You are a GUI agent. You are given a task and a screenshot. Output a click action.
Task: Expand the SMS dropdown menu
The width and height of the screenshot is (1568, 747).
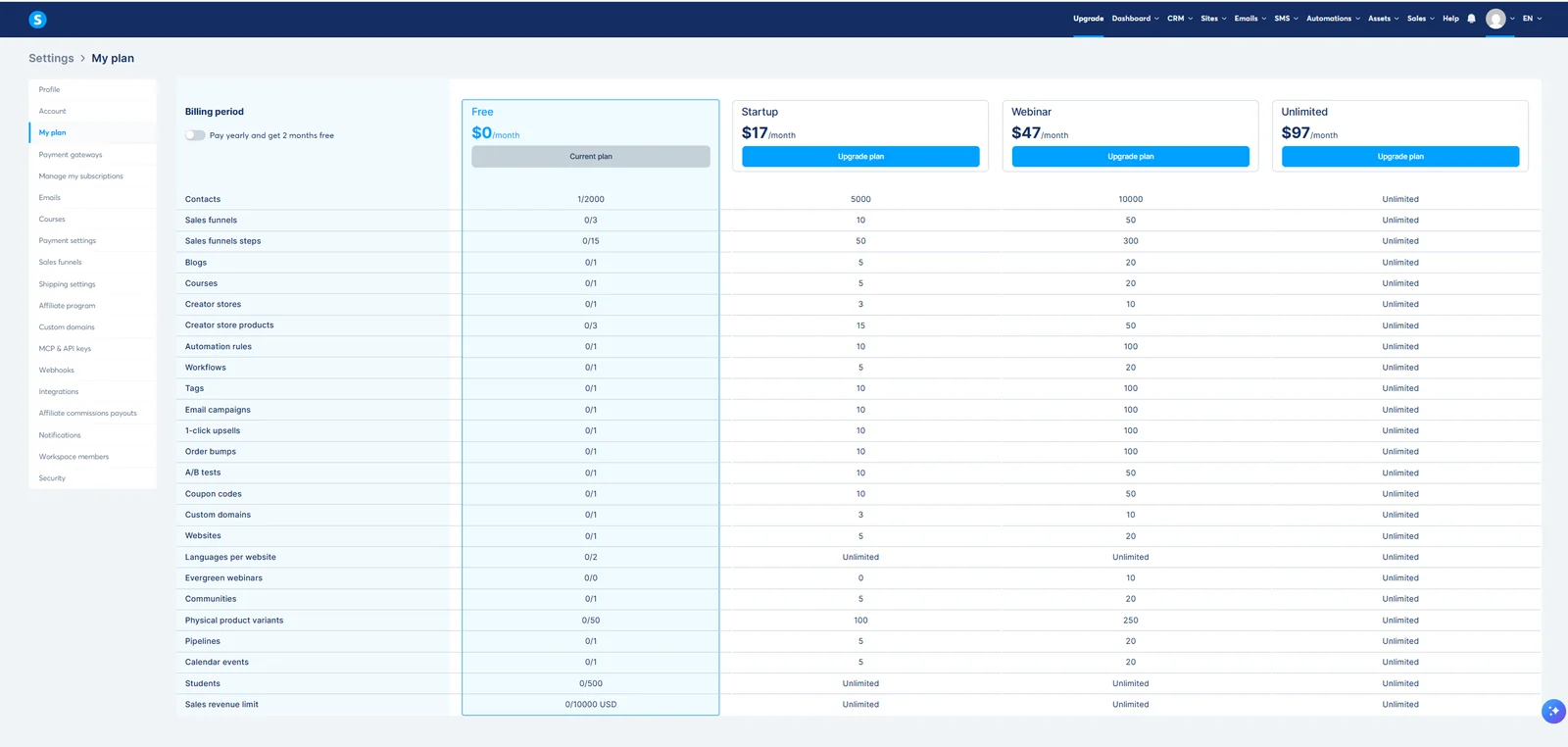pyautogui.click(x=1286, y=19)
